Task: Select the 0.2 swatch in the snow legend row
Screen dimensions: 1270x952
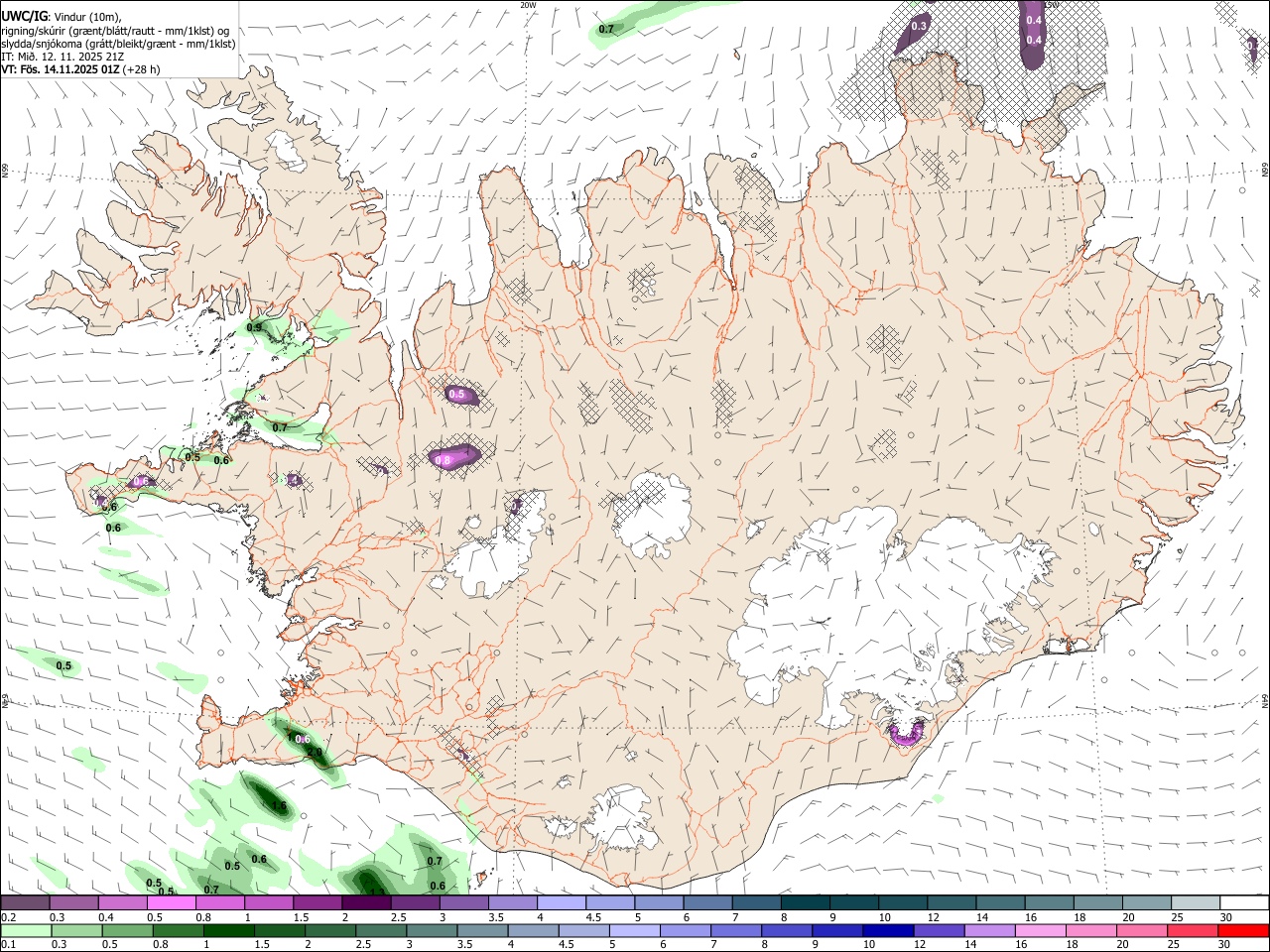Action: 25,903
